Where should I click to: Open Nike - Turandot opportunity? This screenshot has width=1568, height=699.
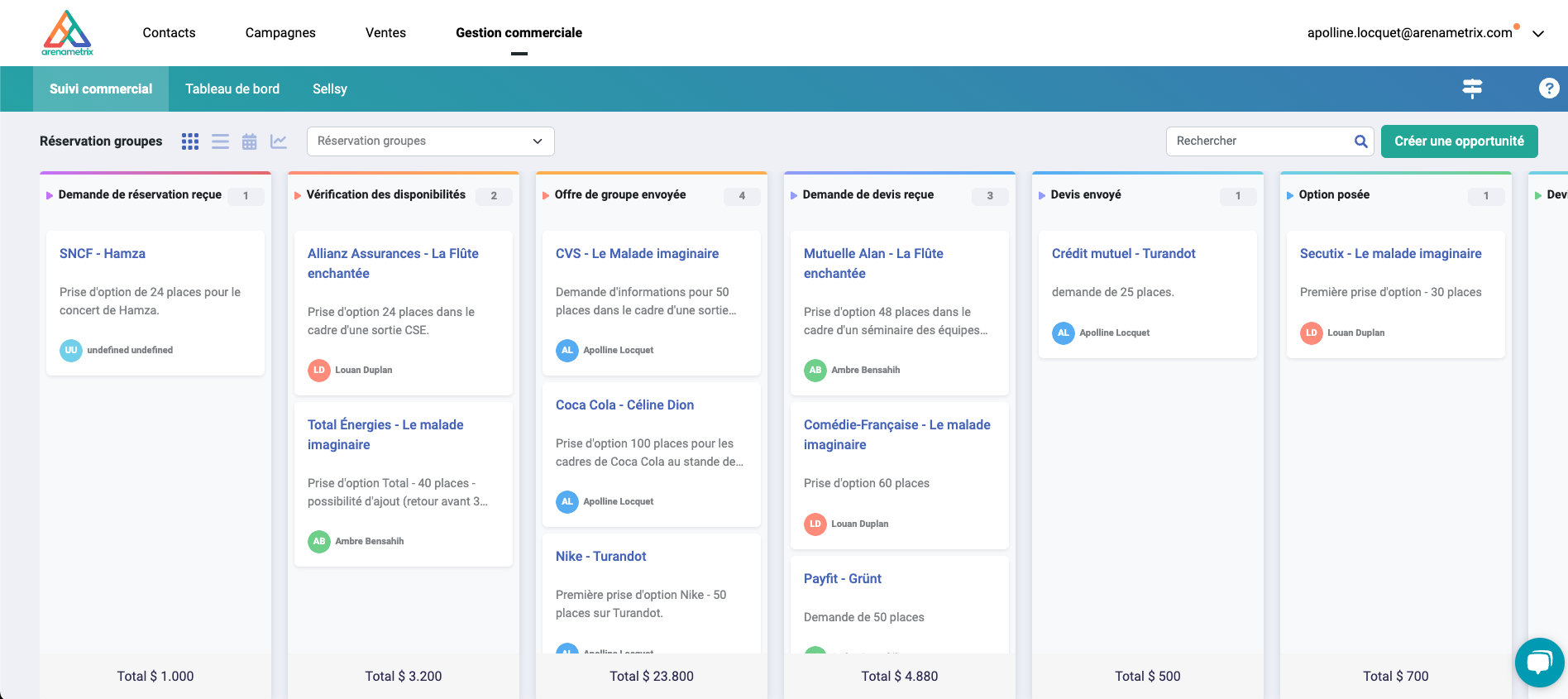point(600,556)
